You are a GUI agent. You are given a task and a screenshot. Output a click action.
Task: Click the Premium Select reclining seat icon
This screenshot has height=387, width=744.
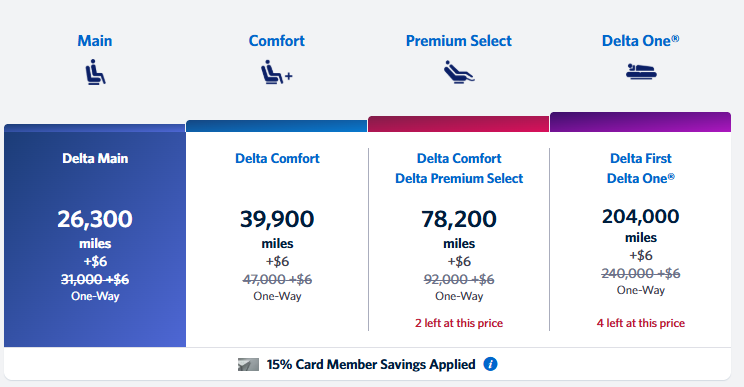[x=459, y=72]
